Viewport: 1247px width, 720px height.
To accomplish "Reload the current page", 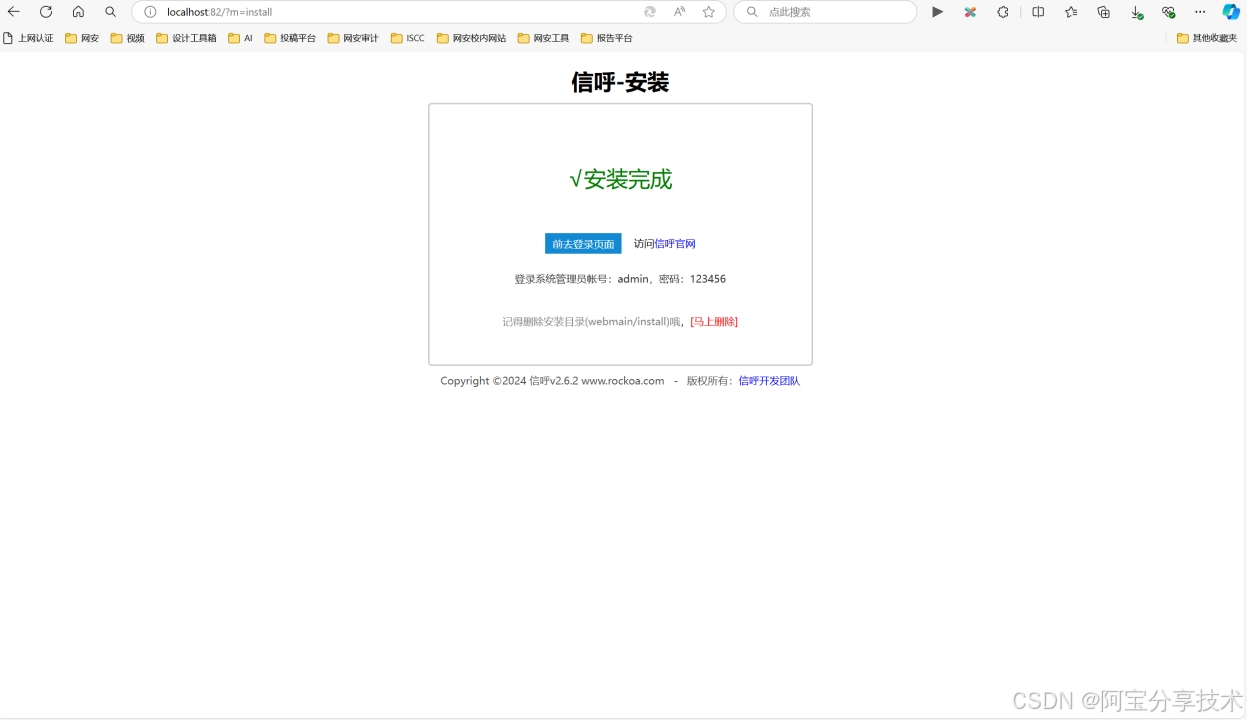I will click(x=46, y=12).
